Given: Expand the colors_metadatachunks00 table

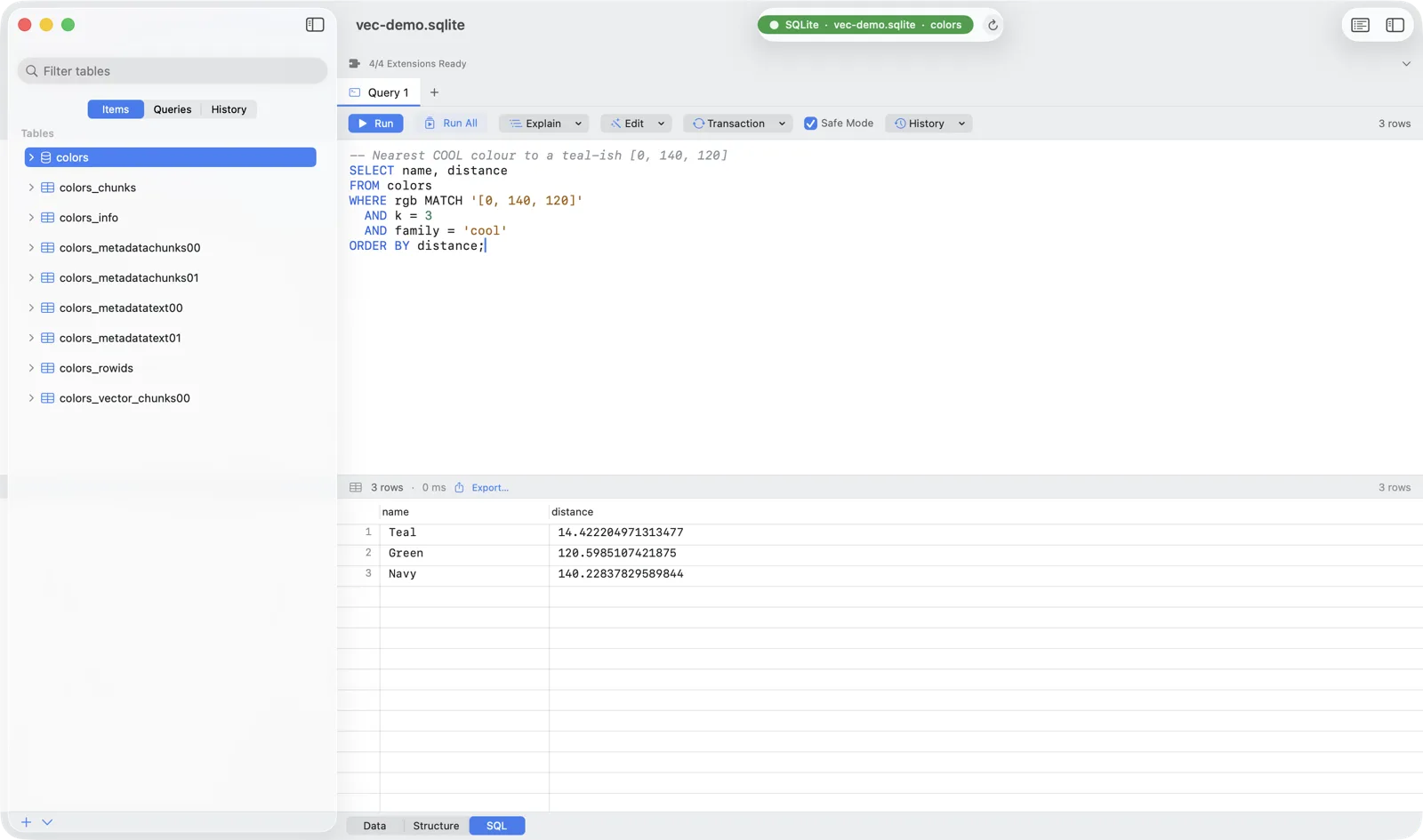Looking at the screenshot, I should click(x=31, y=248).
